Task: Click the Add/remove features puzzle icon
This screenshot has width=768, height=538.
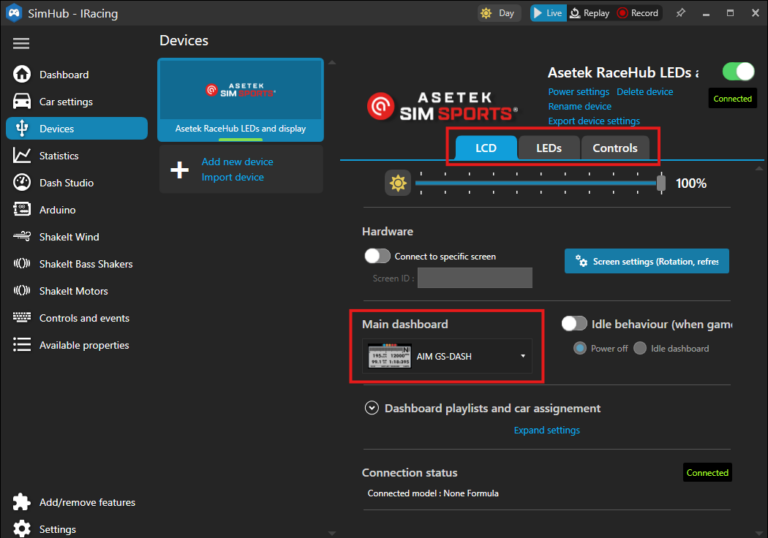Action: point(22,502)
